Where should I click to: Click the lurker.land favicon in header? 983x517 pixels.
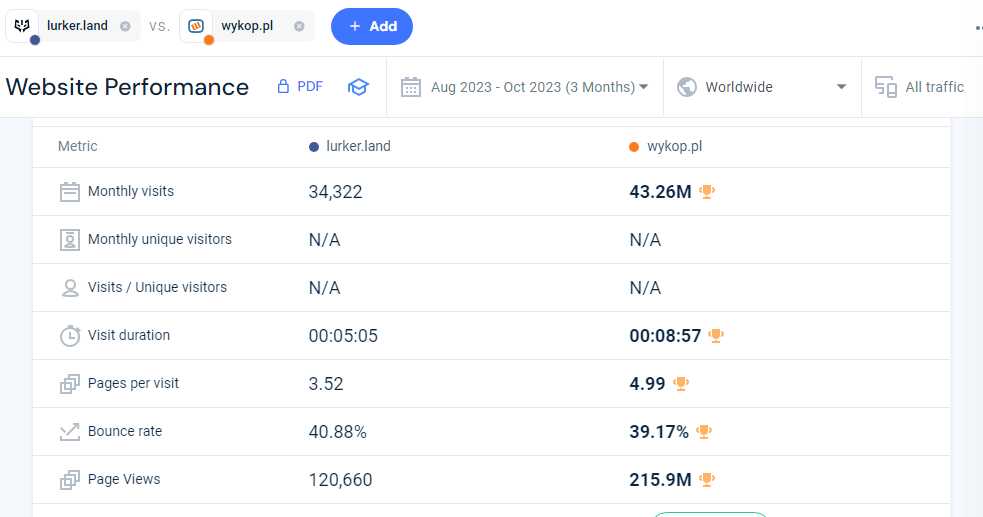23,26
